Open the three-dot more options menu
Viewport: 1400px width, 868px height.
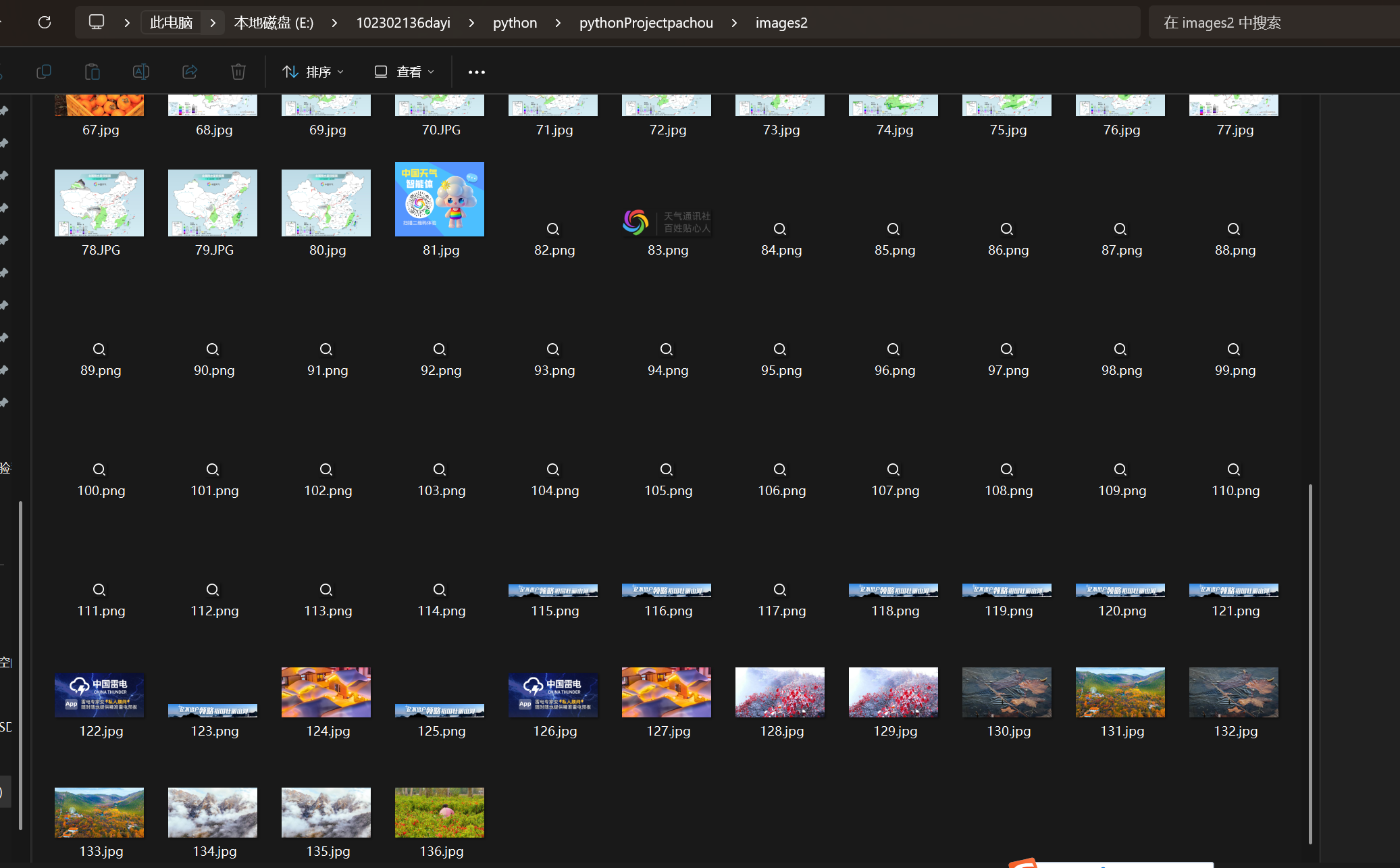[x=477, y=72]
